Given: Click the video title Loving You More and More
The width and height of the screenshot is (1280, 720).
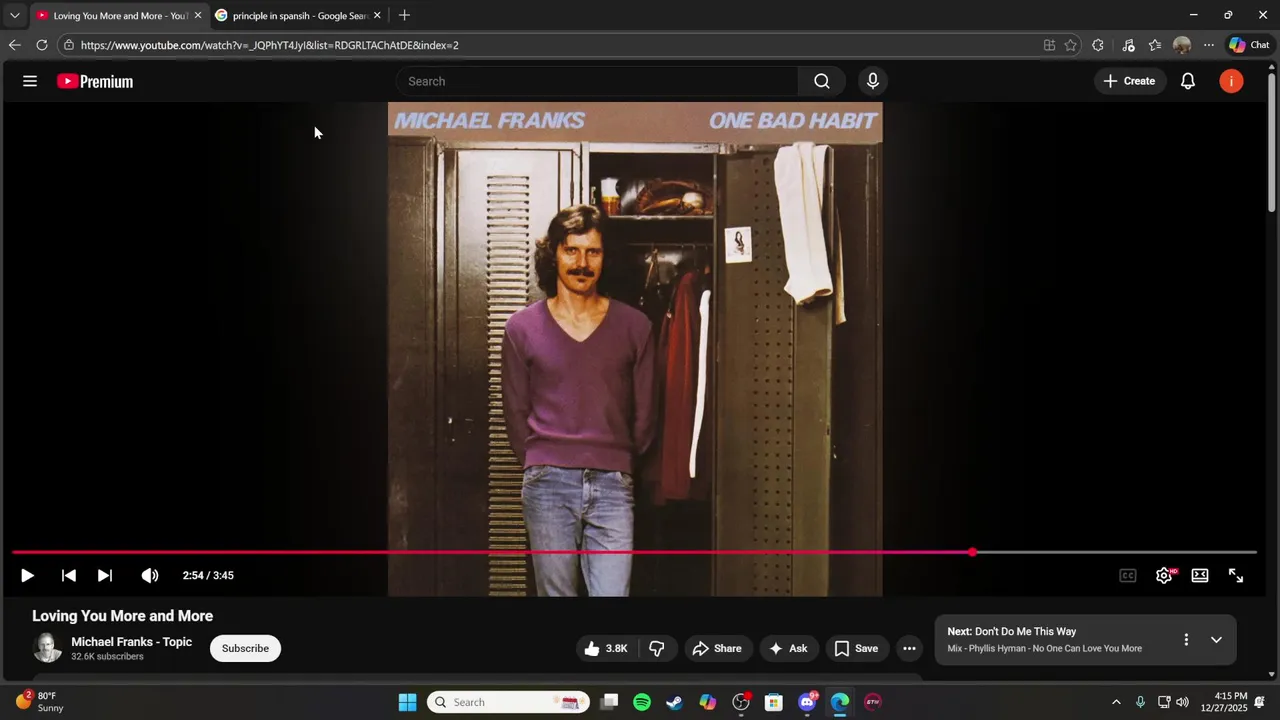Looking at the screenshot, I should point(122,616).
